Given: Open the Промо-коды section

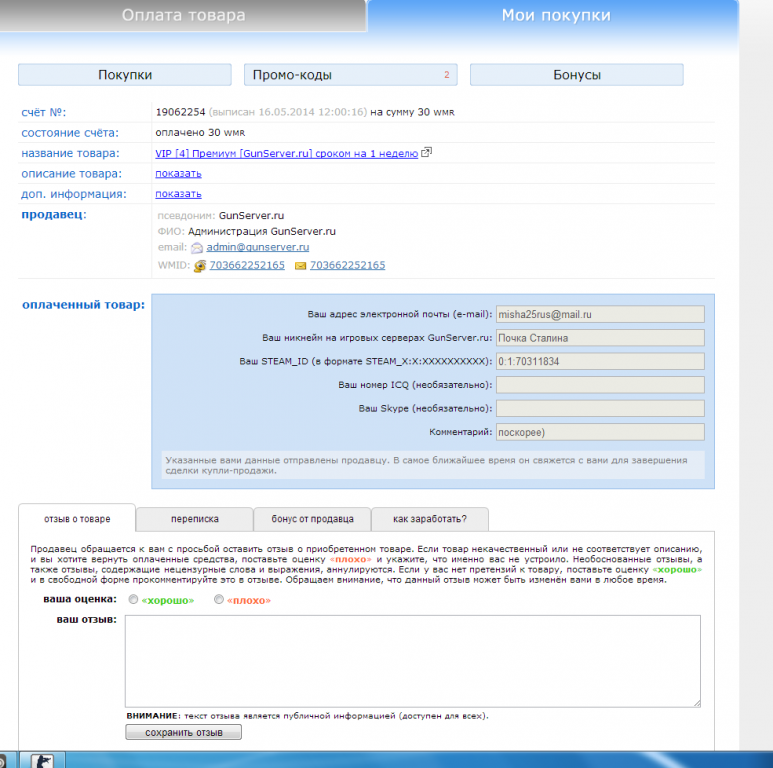Looking at the screenshot, I should [x=350, y=75].
